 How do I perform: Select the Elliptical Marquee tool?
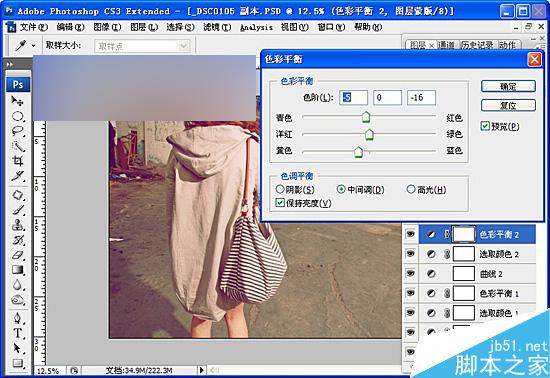(x=17, y=116)
